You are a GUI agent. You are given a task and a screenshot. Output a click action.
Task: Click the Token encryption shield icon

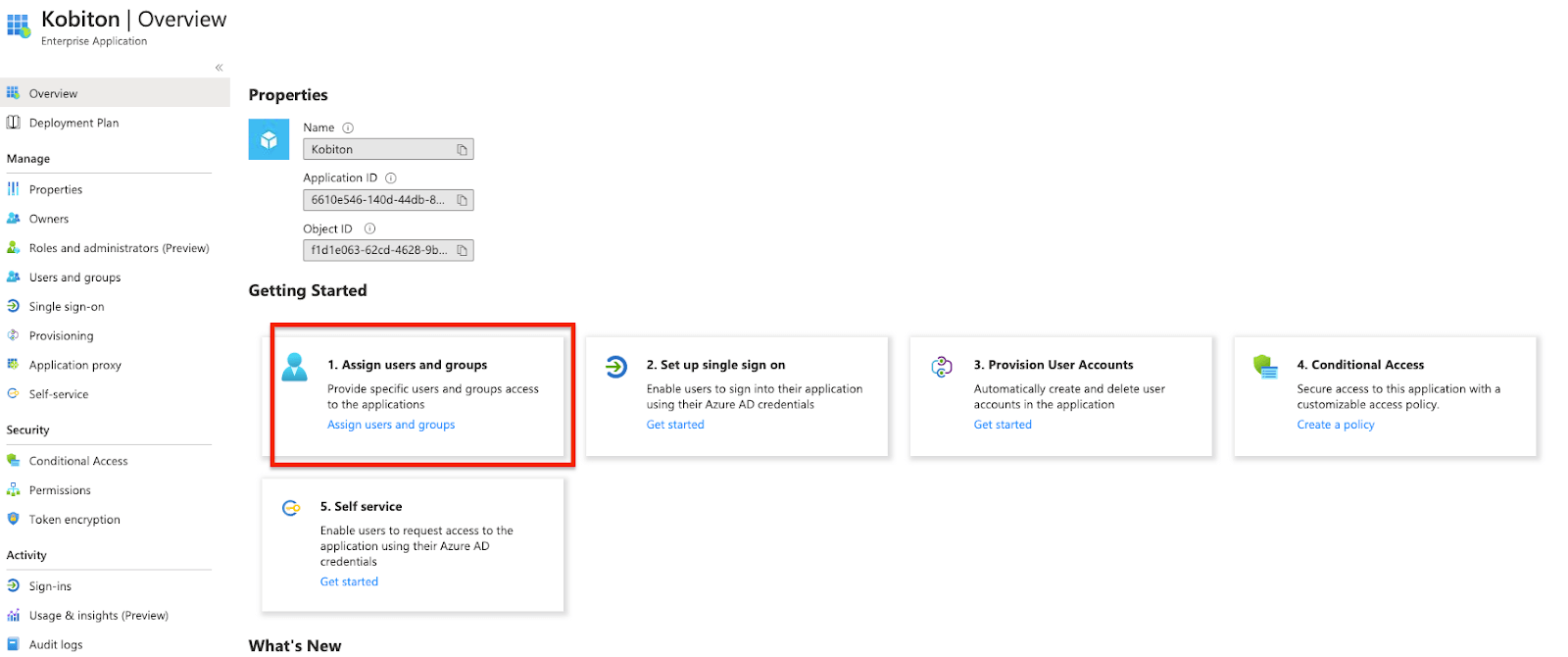click(x=13, y=519)
